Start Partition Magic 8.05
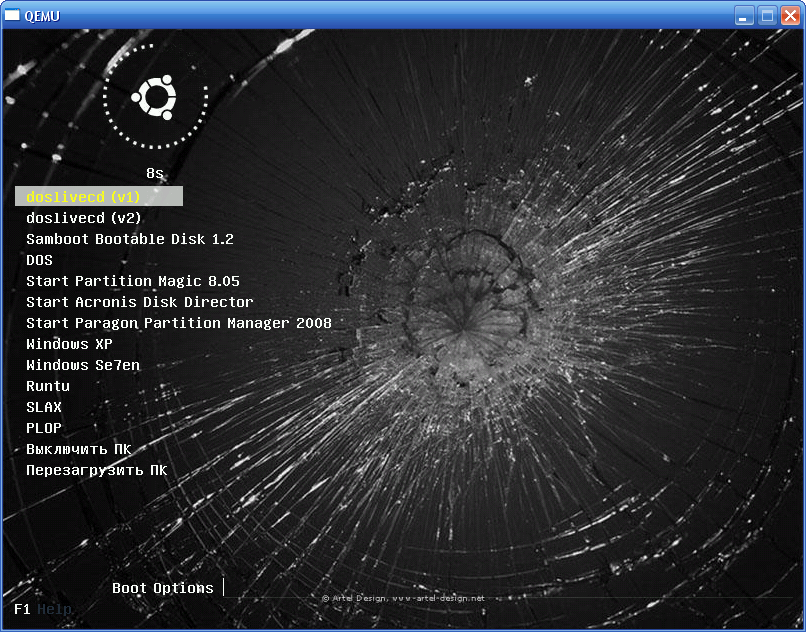 tap(133, 281)
